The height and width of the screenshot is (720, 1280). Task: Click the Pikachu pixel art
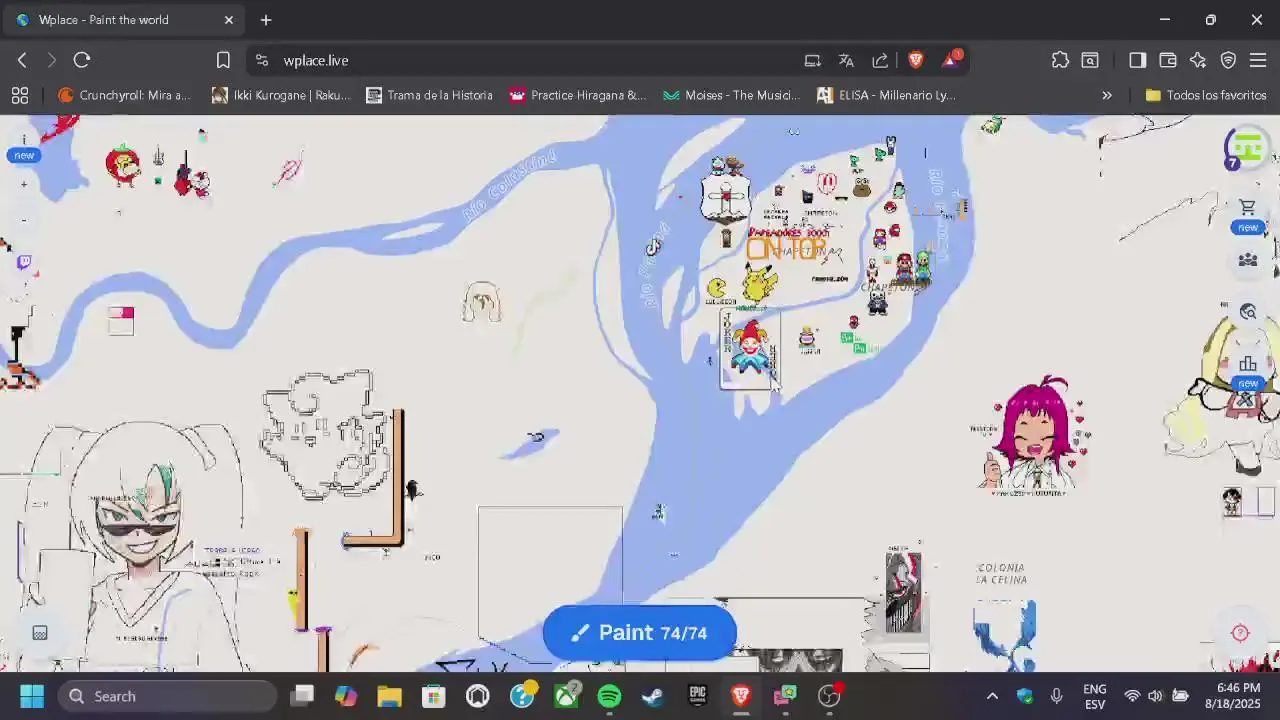(x=759, y=285)
